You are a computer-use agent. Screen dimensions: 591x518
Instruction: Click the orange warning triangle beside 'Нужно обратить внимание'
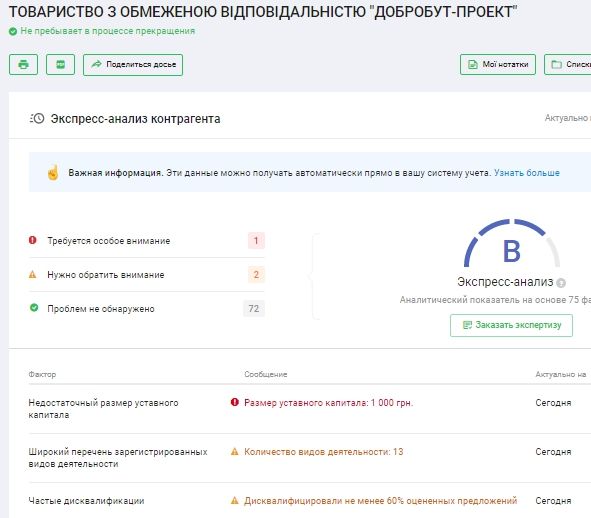point(33,274)
